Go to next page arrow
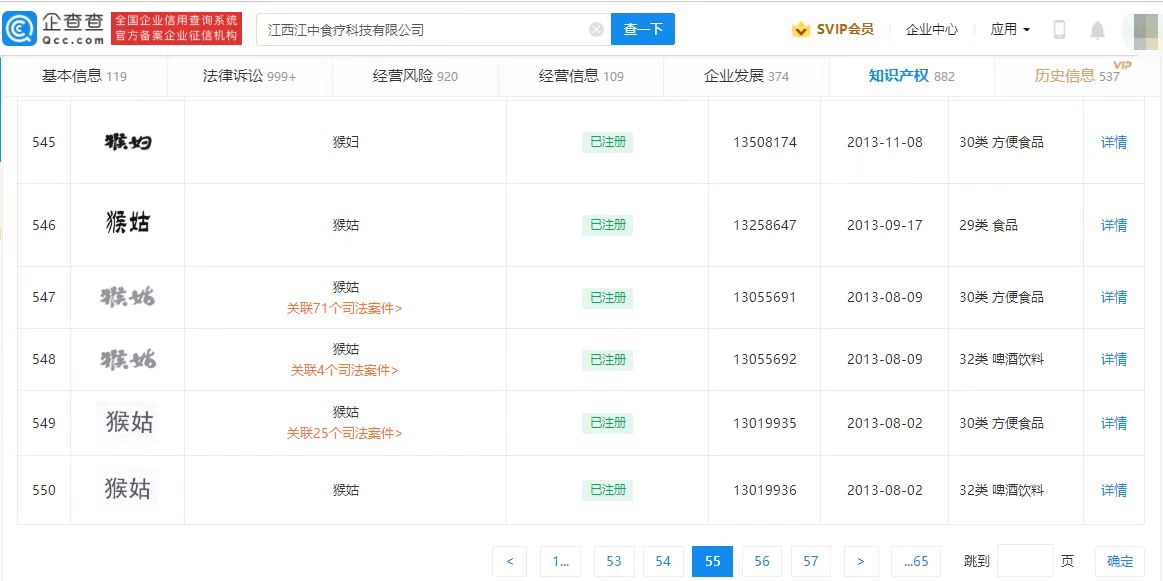Screen dimensions: 1163x581 click(860, 561)
